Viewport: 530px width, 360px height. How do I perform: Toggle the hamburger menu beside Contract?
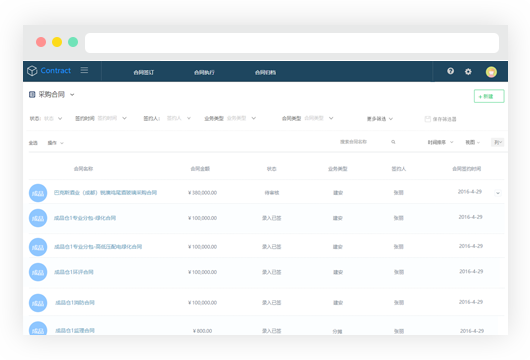[x=84, y=70]
